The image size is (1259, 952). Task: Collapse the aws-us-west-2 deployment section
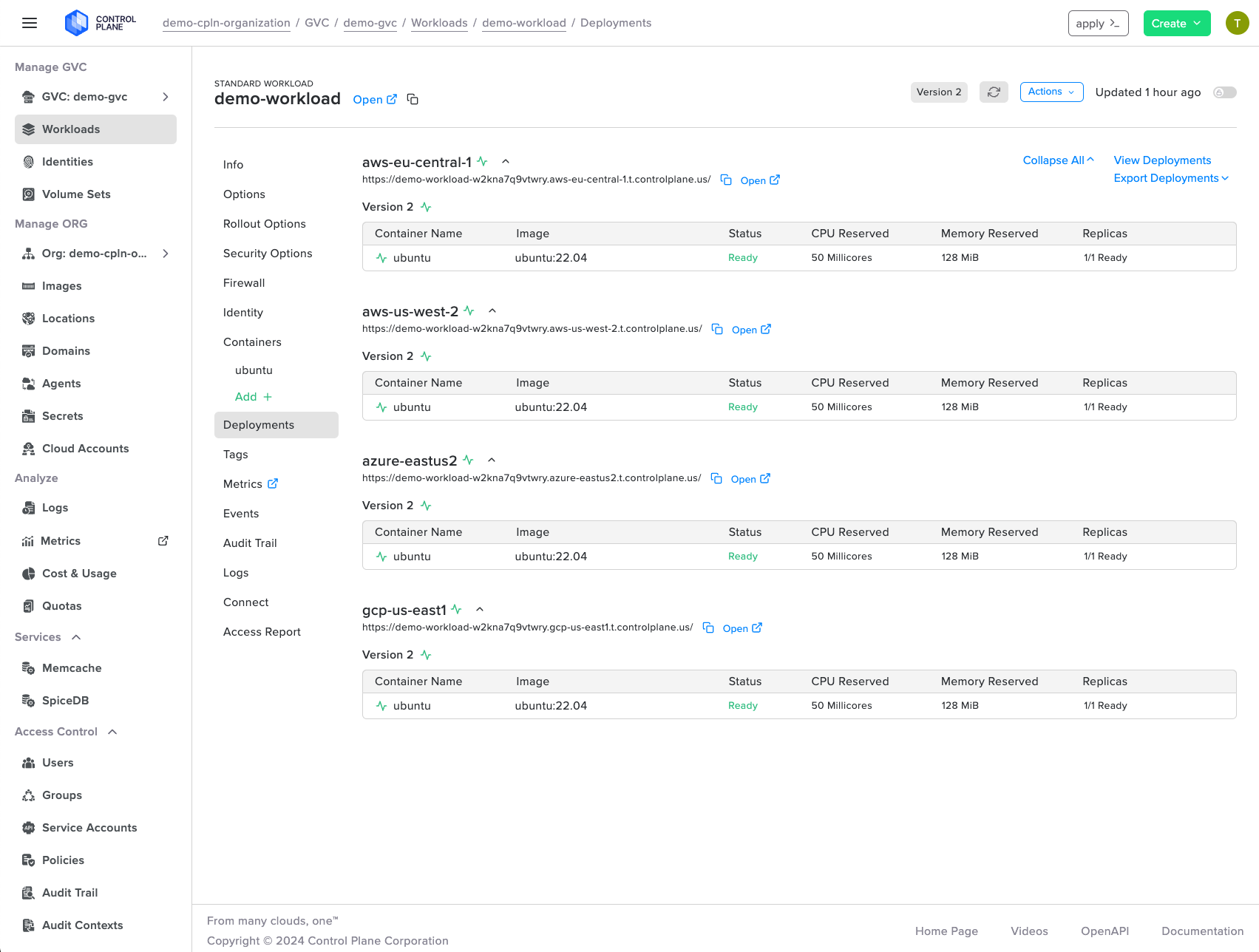492,310
